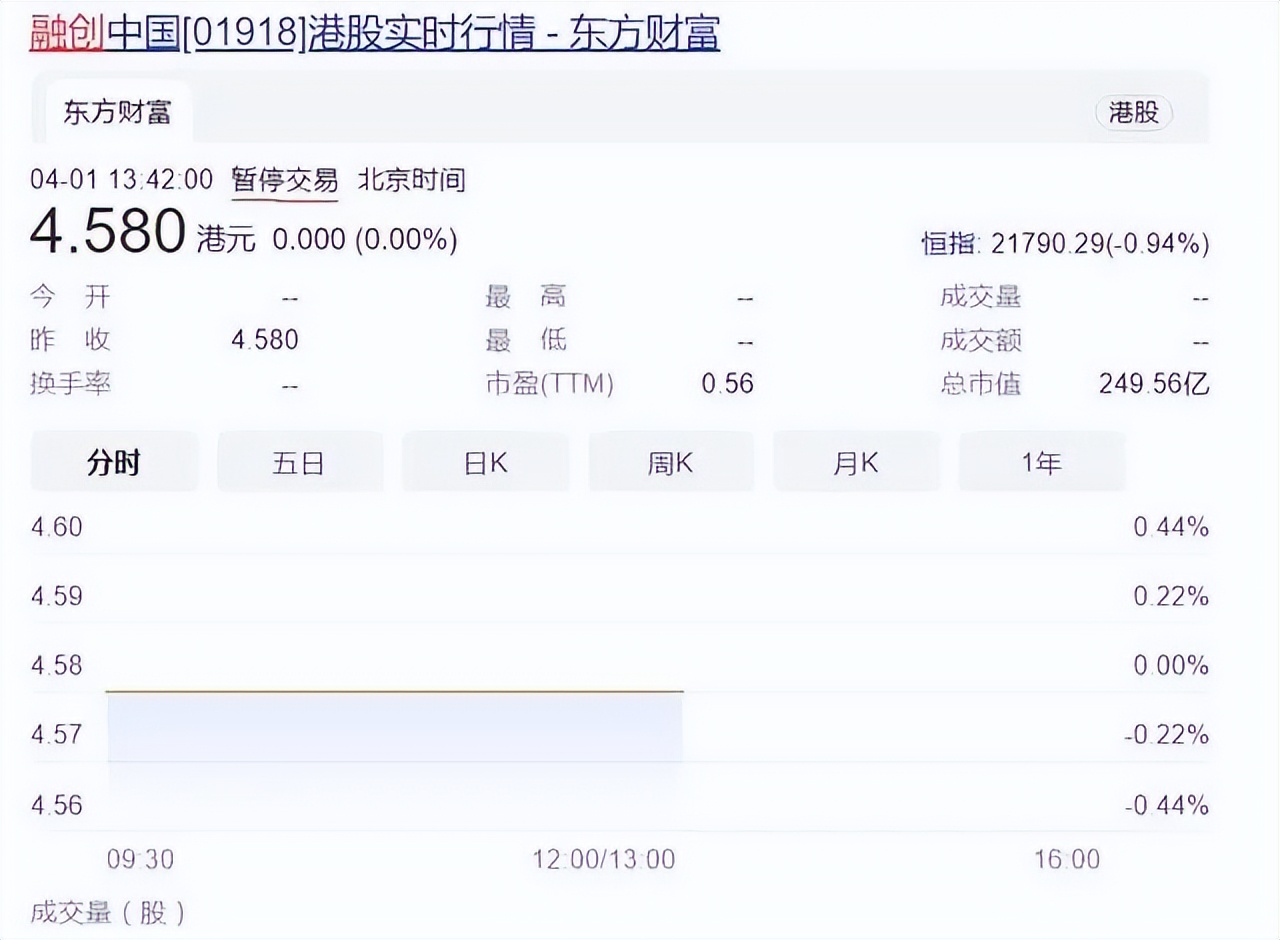Click the 市盈(TTM) label
Image resolution: width=1280 pixels, height=940 pixels.
[x=549, y=383]
